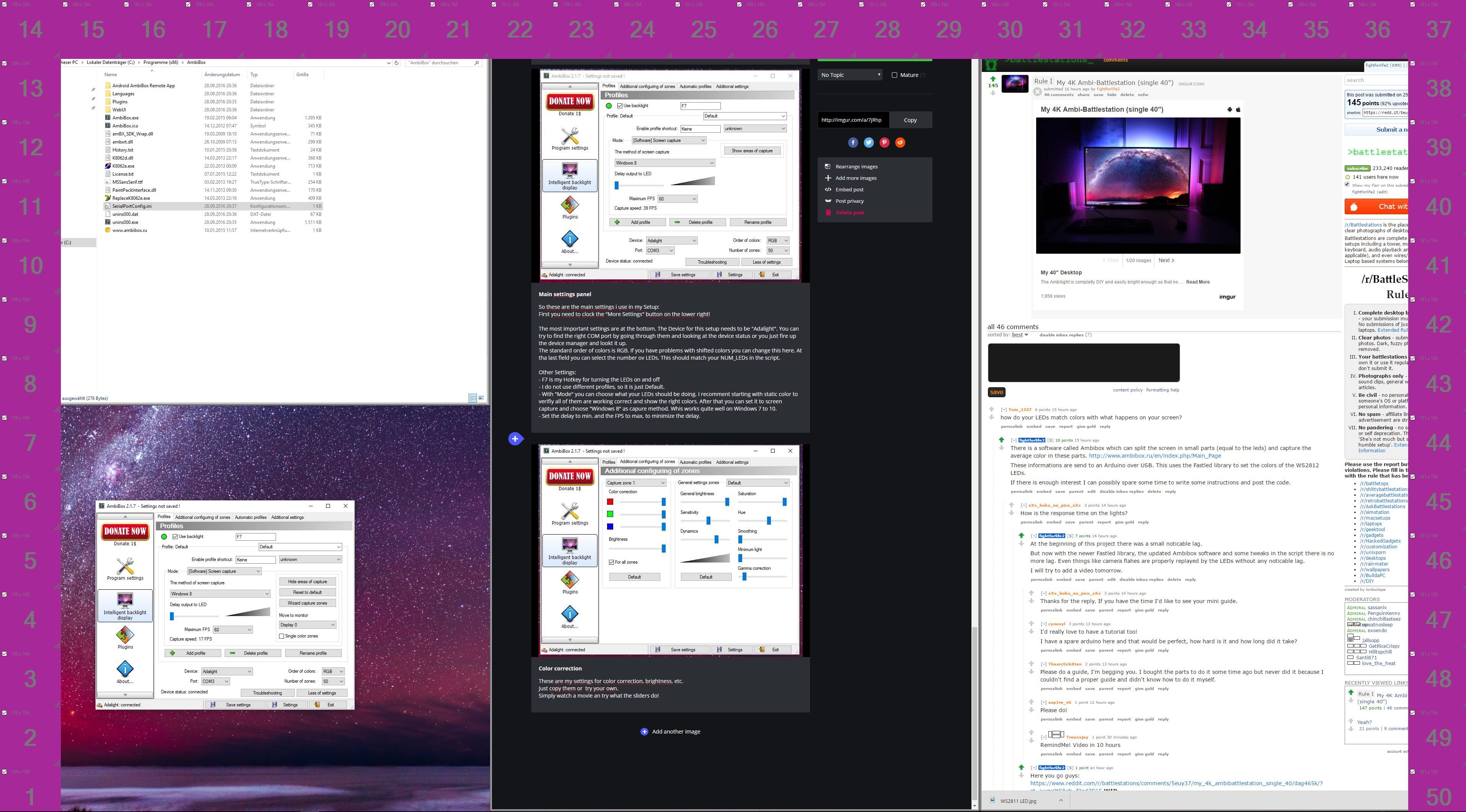This screenshot has height=812, width=1466.
Task: Click the Explorer address bar refresh icon
Action: pos(397,63)
